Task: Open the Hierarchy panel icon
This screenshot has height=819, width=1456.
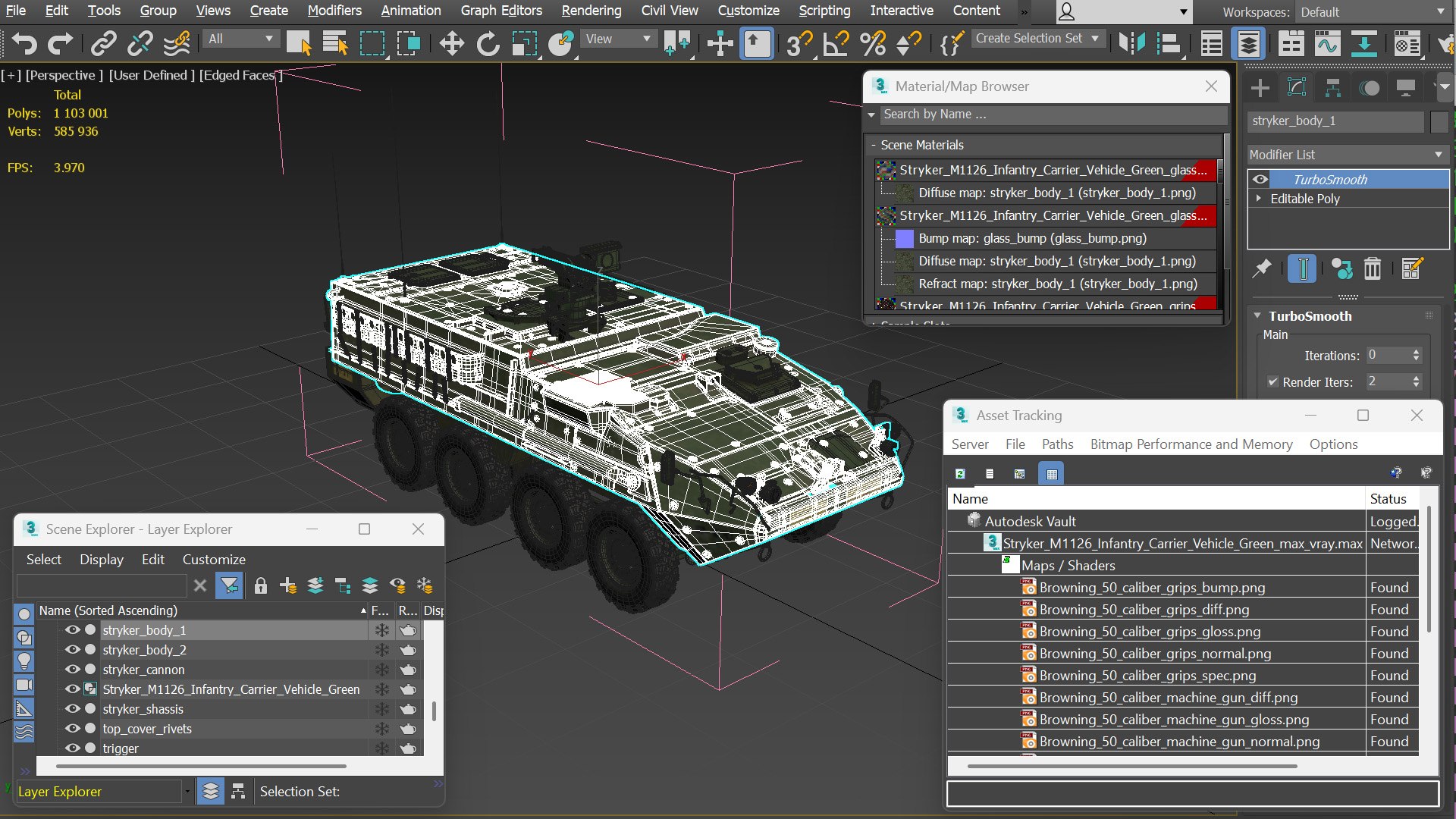Action: click(1332, 88)
